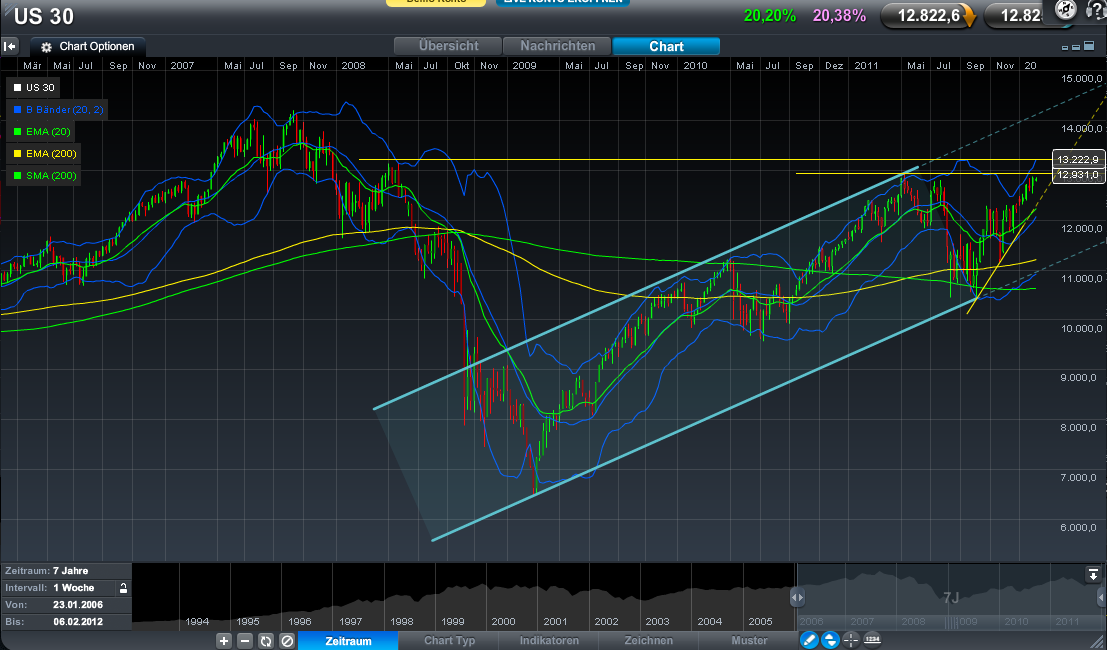The image size is (1107, 650).
Task: Open the compass navigation icon
Action: 1065,9
